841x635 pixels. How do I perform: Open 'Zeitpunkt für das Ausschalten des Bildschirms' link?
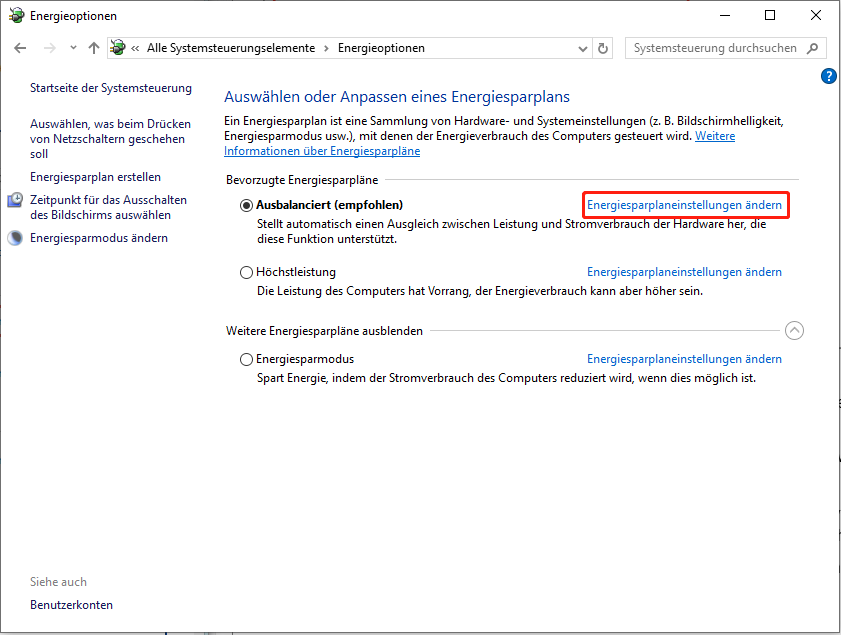coord(108,208)
